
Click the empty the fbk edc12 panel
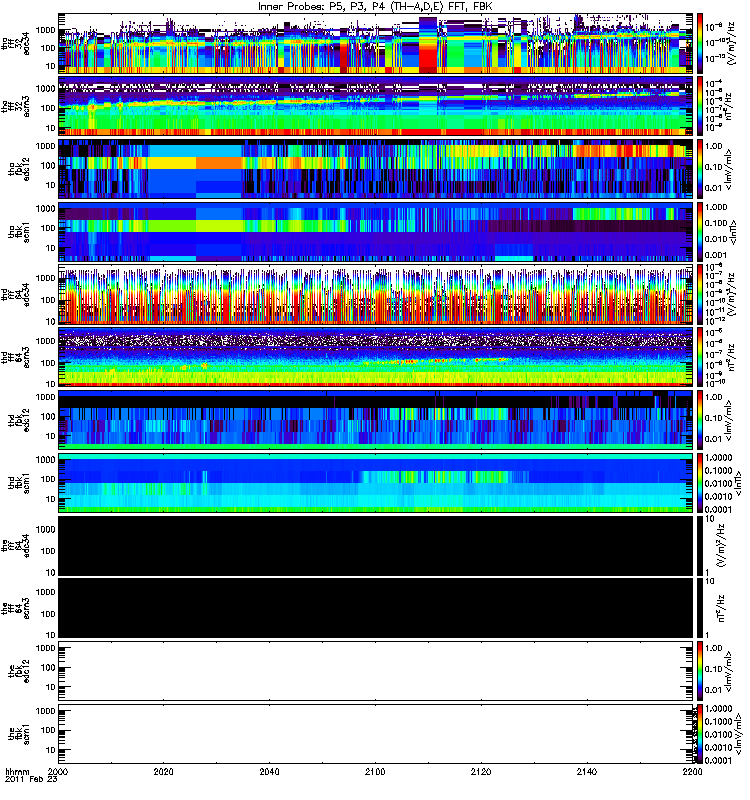376,671
